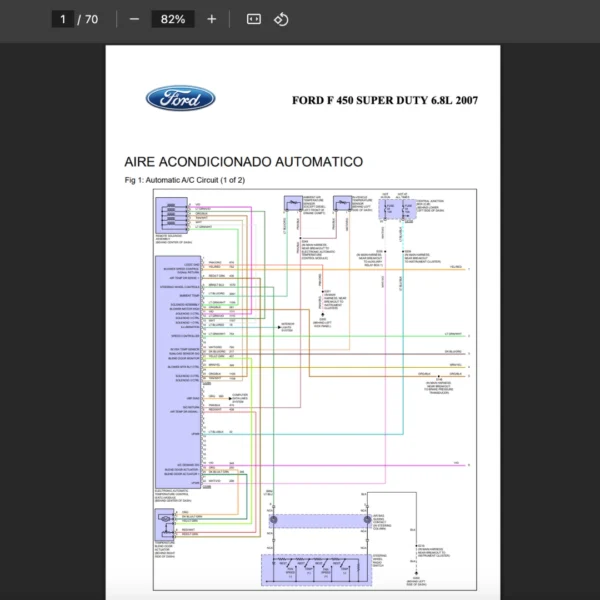Click the large blue temperature control module block
This screenshot has width=600, height=600.
click(x=178, y=370)
